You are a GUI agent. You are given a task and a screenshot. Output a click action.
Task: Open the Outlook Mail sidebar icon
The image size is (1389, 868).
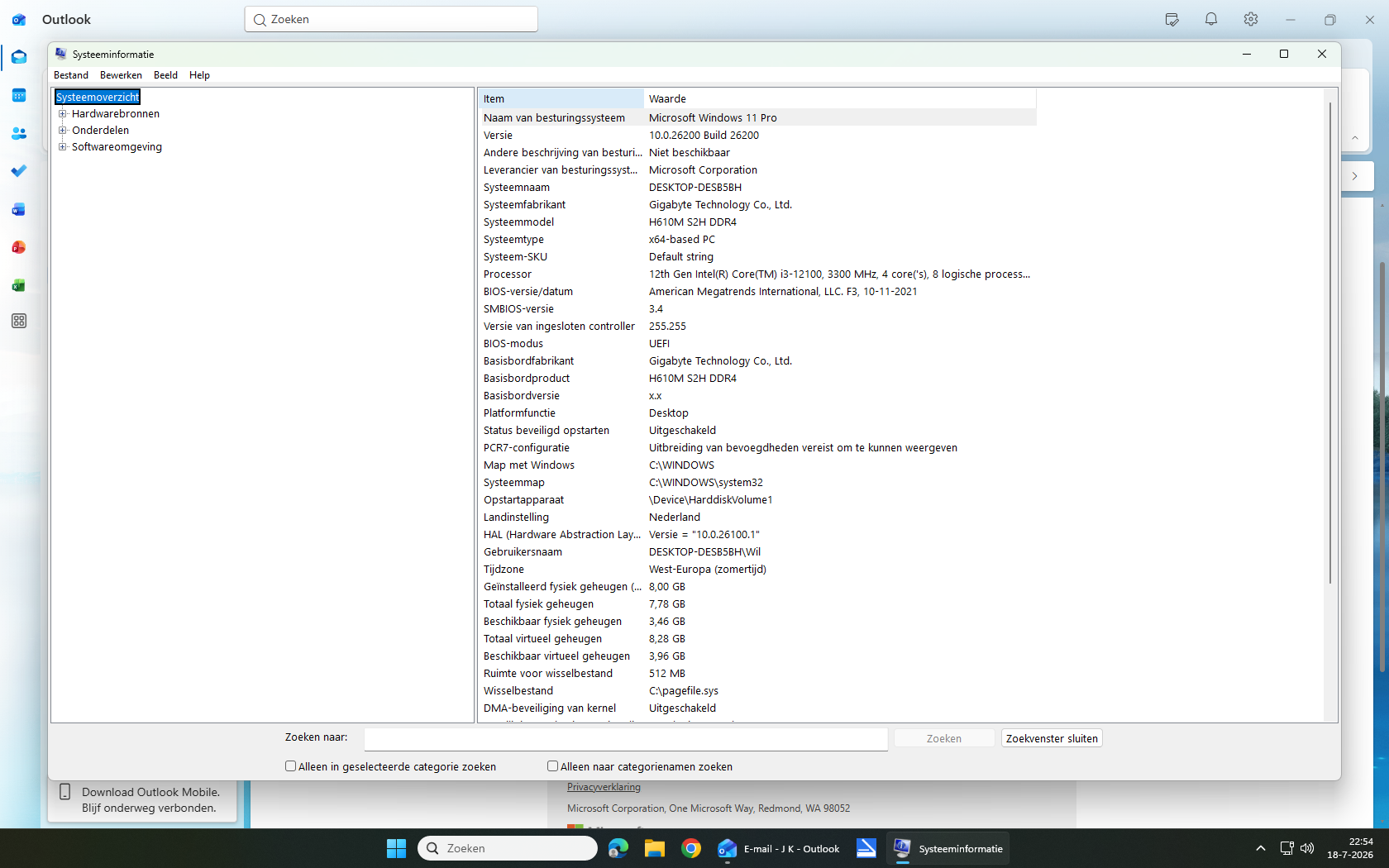click(19, 57)
